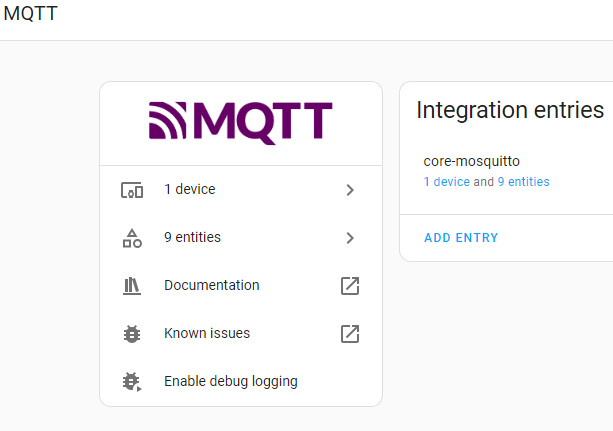Viewport: 613px width, 431px height.
Task: Follow the blue 1 device link
Action: (x=447, y=181)
